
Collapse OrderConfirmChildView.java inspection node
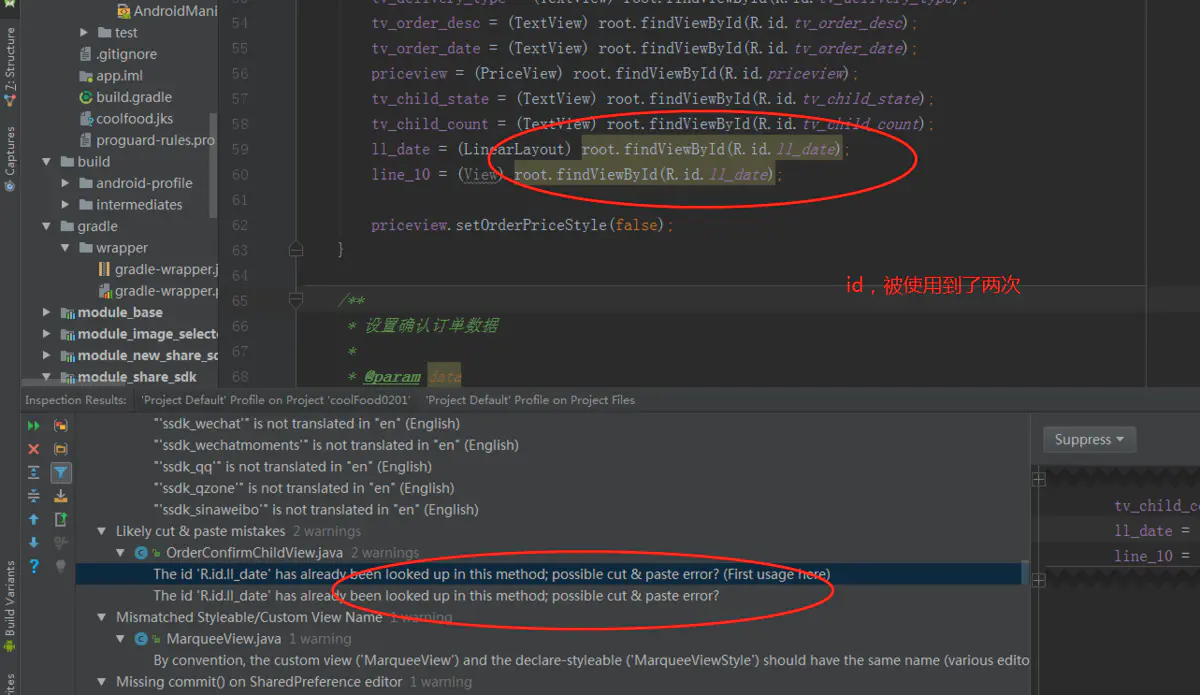[x=121, y=553]
